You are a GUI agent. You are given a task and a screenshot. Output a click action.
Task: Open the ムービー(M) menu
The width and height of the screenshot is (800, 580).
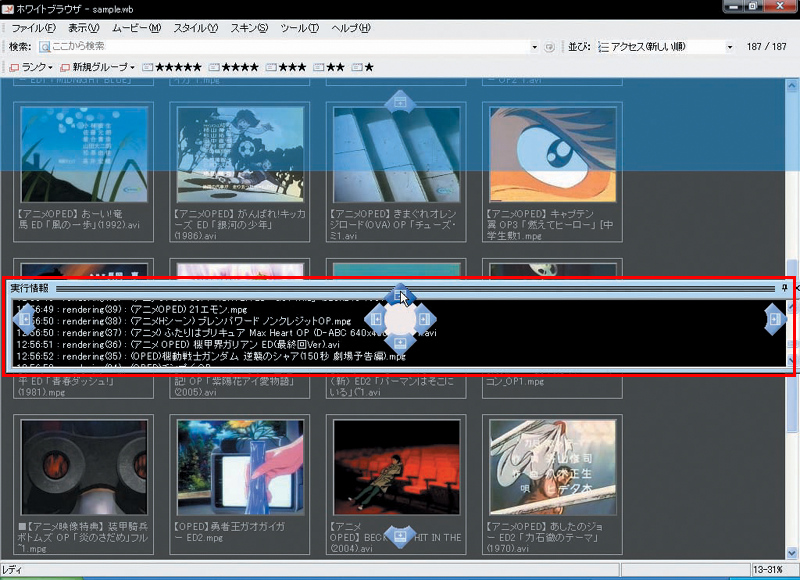tap(136, 28)
